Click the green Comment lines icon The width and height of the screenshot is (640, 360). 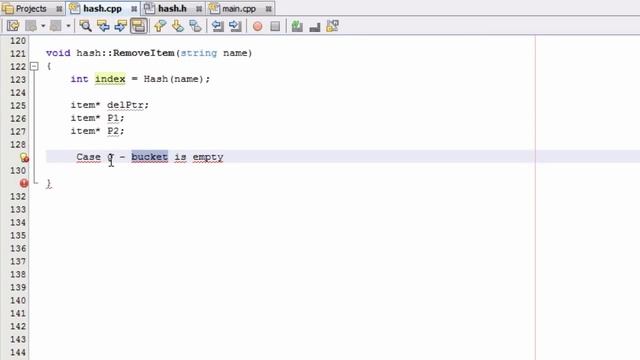pyautogui.click(x=297, y=26)
